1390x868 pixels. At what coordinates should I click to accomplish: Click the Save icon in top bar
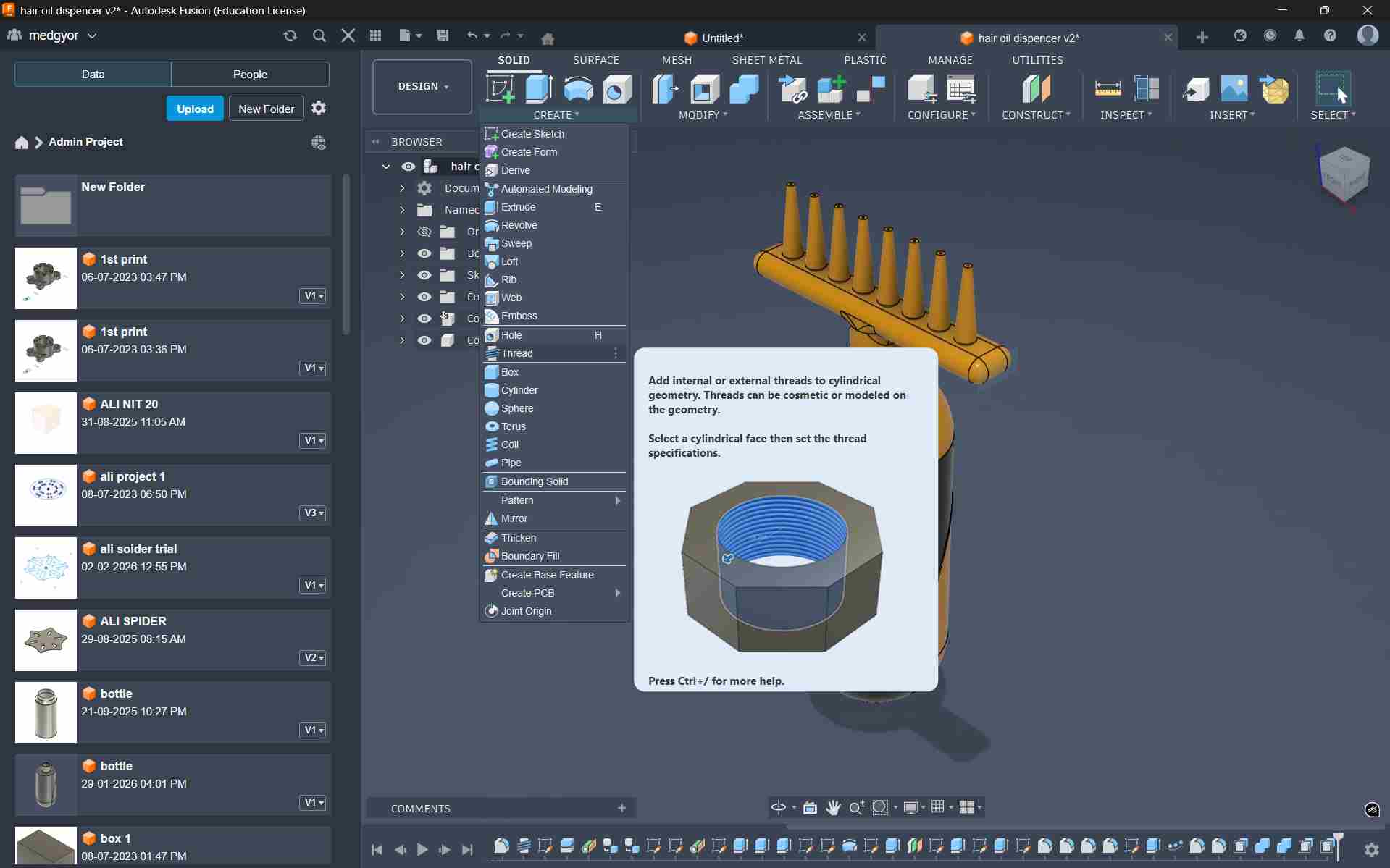[x=443, y=35]
